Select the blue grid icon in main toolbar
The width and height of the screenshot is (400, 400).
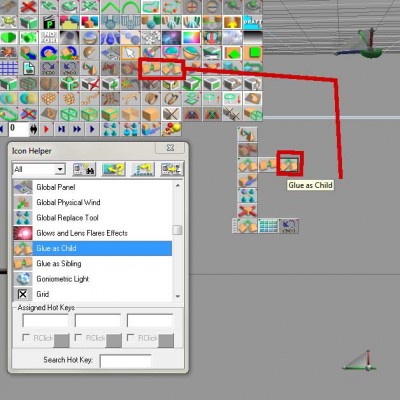pyautogui.click(x=9, y=68)
